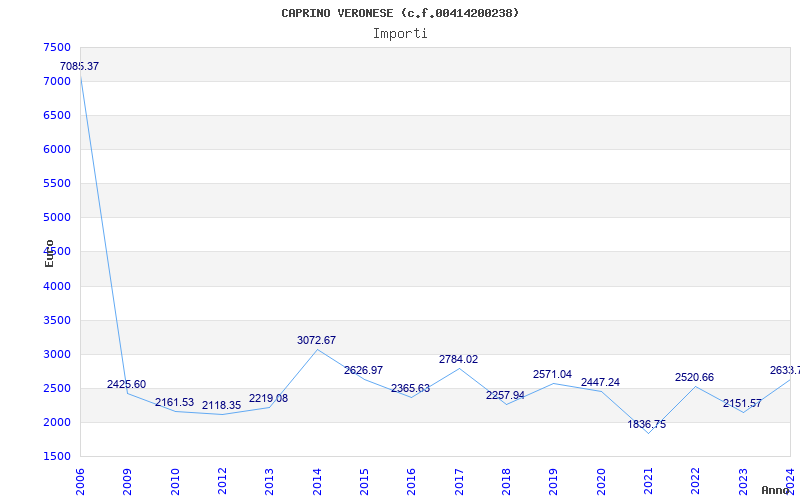Click y-axis value 1500
Screen dimensions: 800x500
[x=57, y=457]
